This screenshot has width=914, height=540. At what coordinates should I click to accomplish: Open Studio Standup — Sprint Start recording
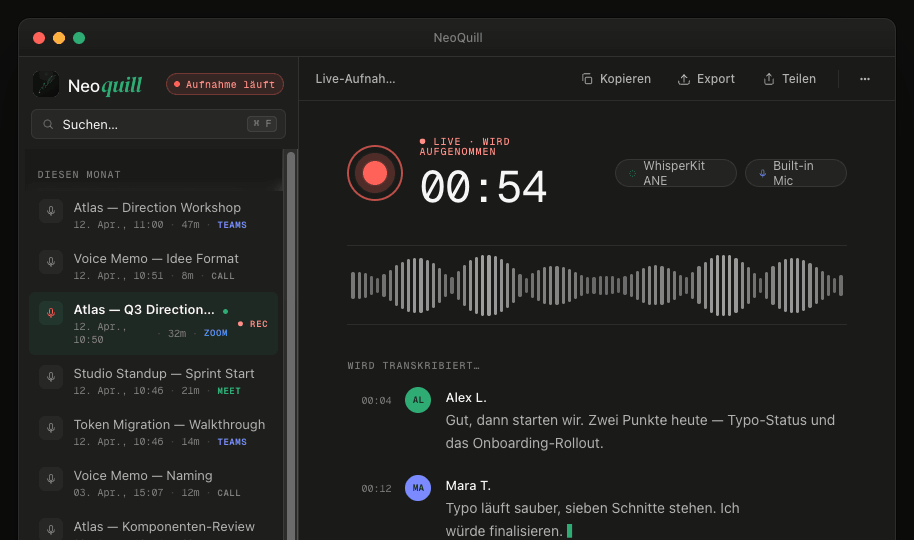click(x=153, y=381)
